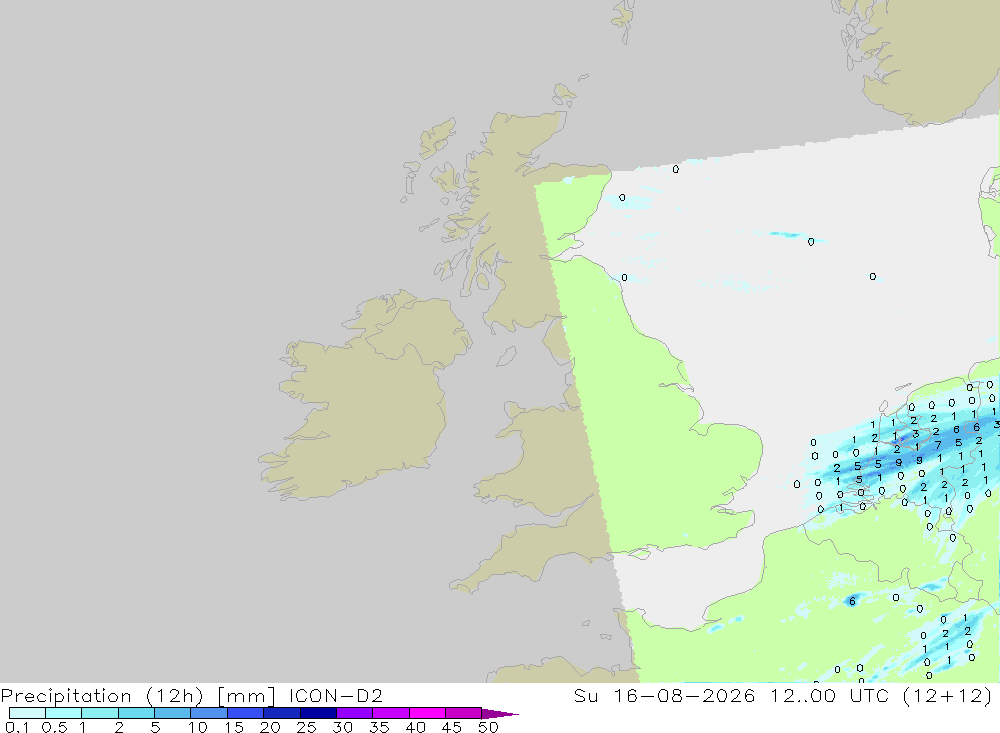
Task: Select the 0.5–1 mm legend color swatch
Action: point(63,713)
